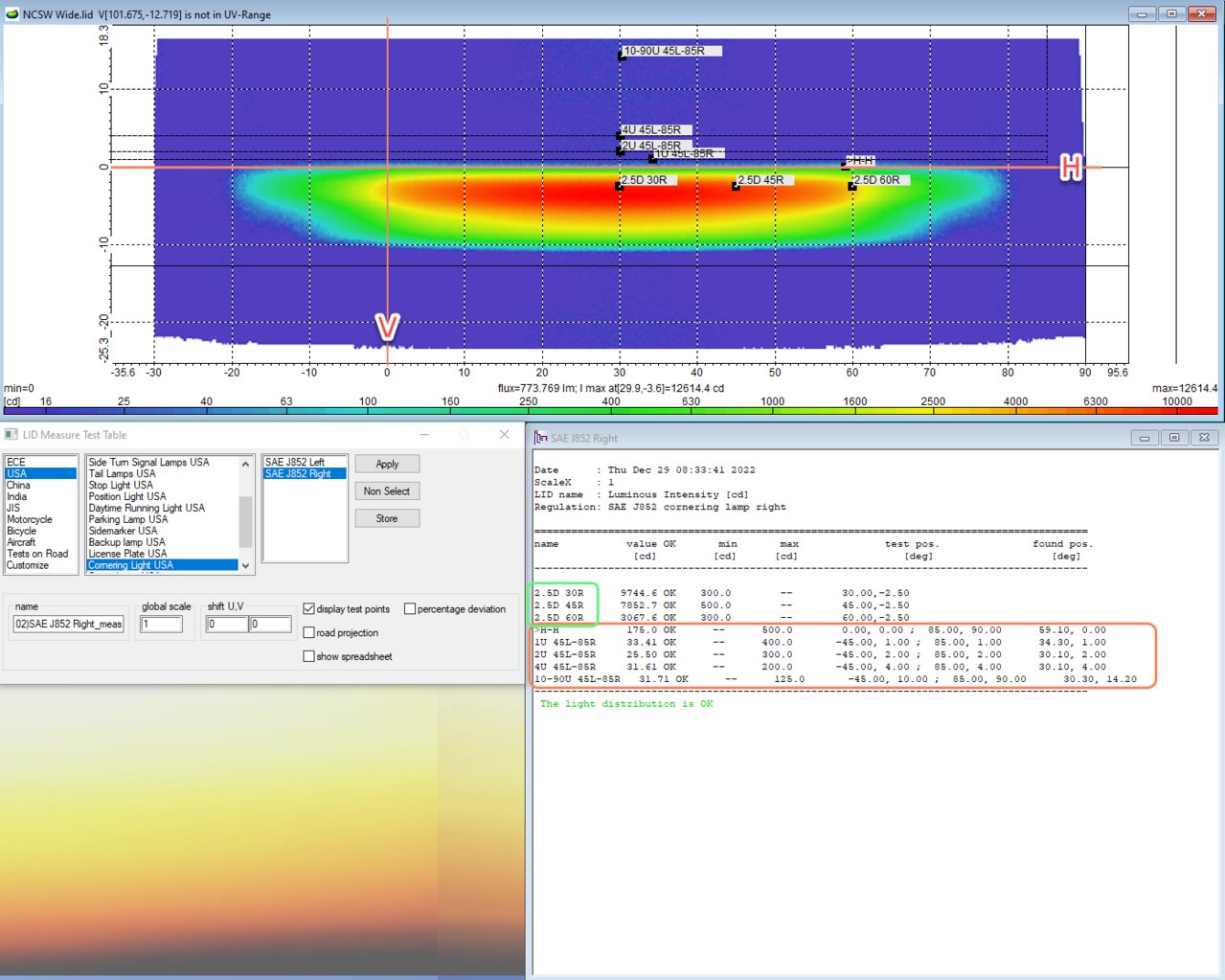This screenshot has height=980, width=1225.
Task: Click the name input field
Action: [x=69, y=625]
